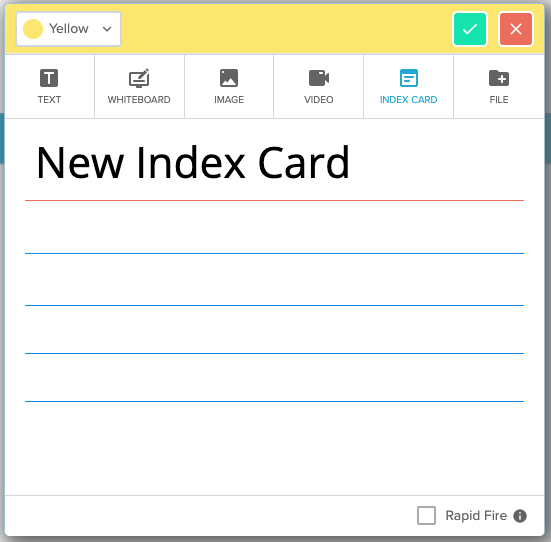Image resolution: width=551 pixels, height=542 pixels.
Task: Pick the Image picture icon
Action: point(229,78)
